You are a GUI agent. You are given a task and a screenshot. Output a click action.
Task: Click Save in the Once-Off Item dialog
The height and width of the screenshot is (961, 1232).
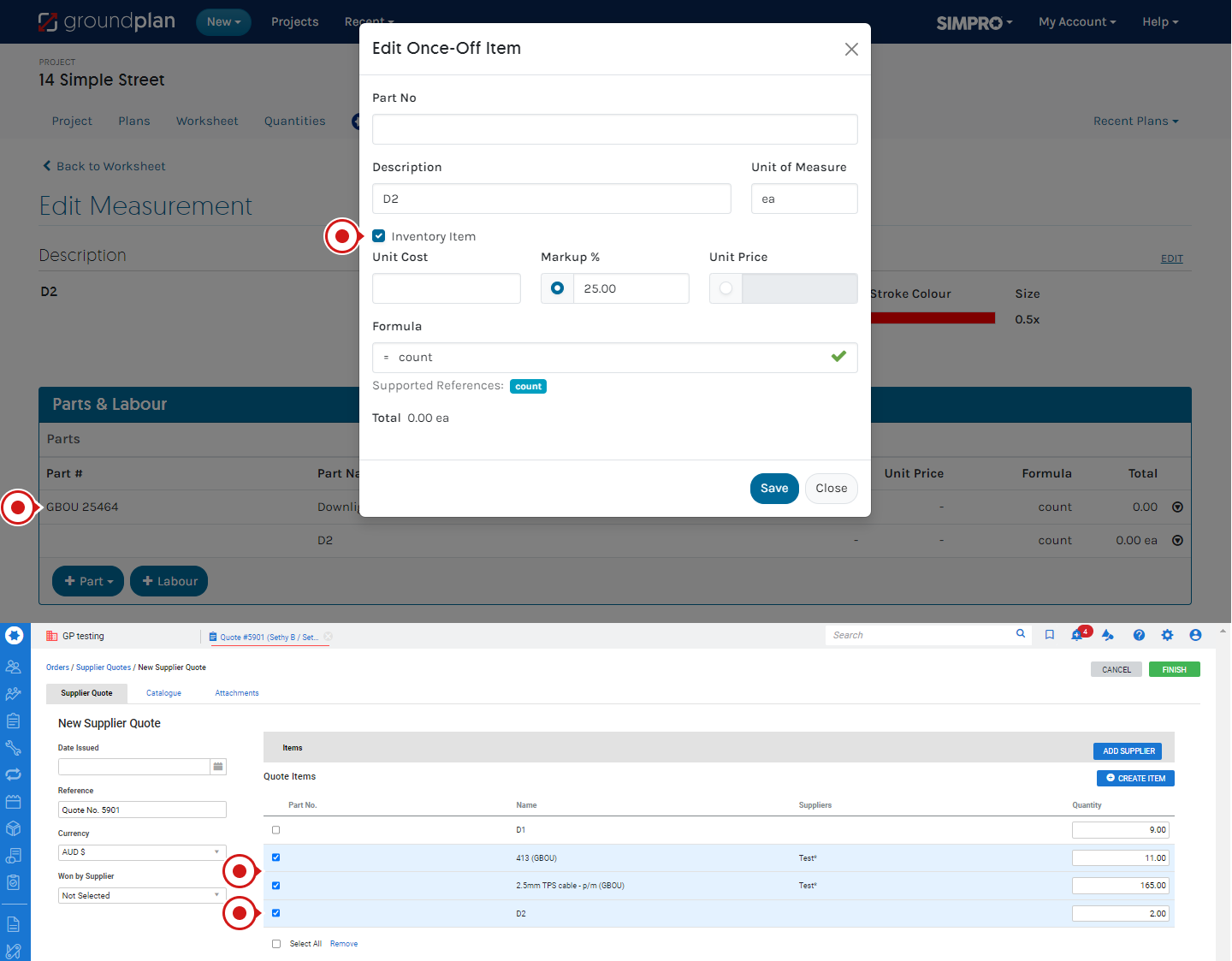pos(774,489)
